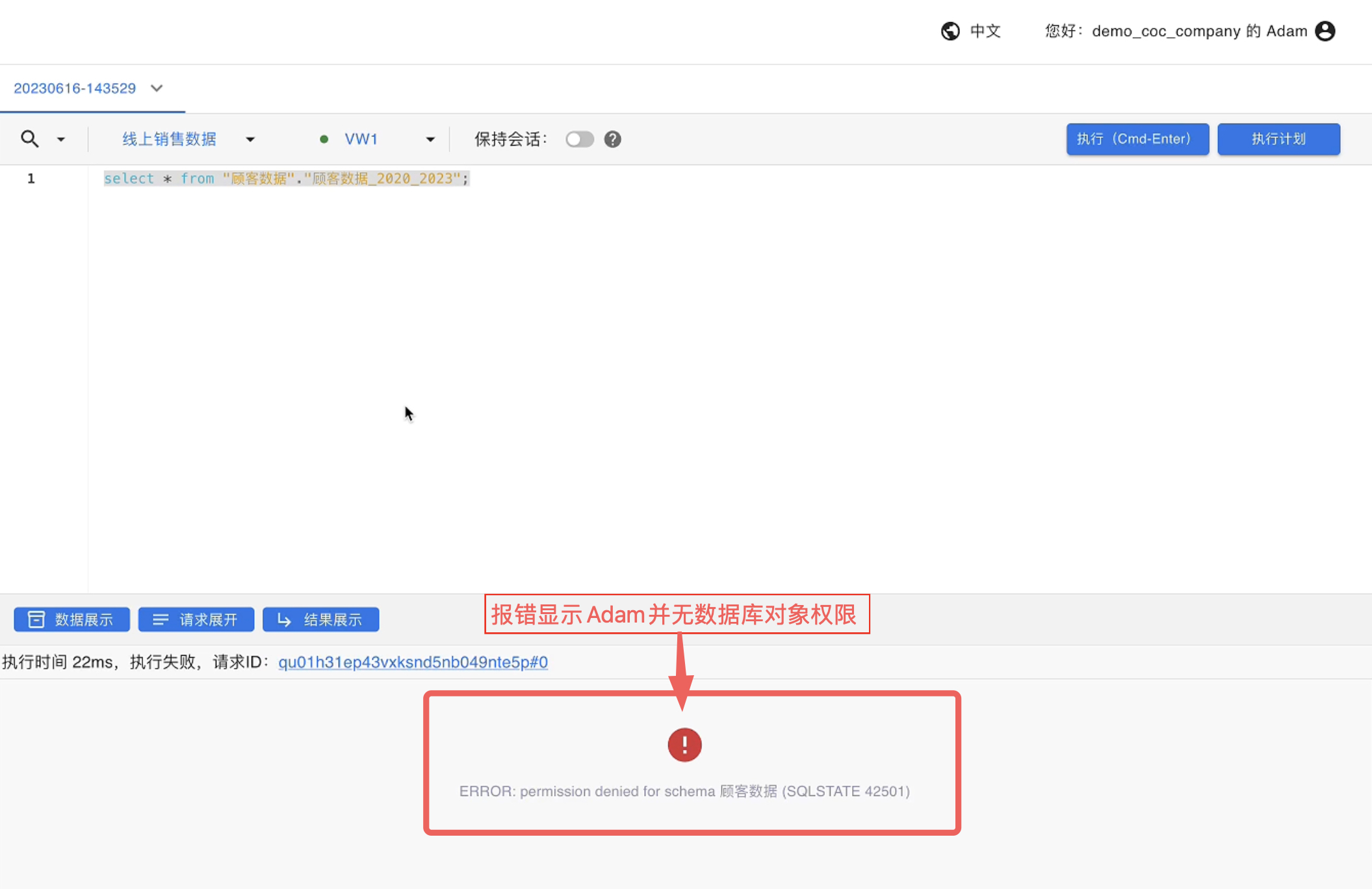
Task: Open the request ID link qu01h31ep43vxksnd5nb049nte5p#0
Action: click(413, 662)
